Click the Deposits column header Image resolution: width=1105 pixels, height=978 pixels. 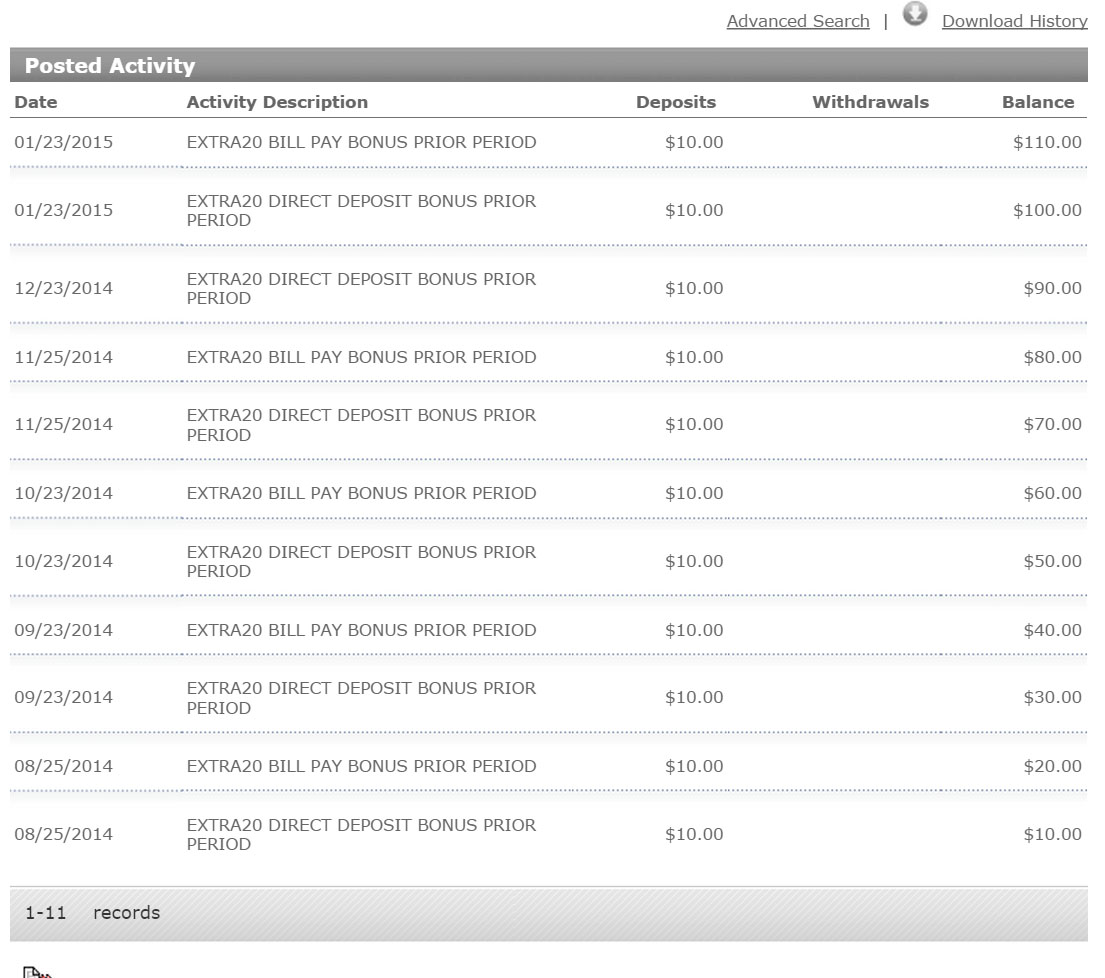coord(676,102)
